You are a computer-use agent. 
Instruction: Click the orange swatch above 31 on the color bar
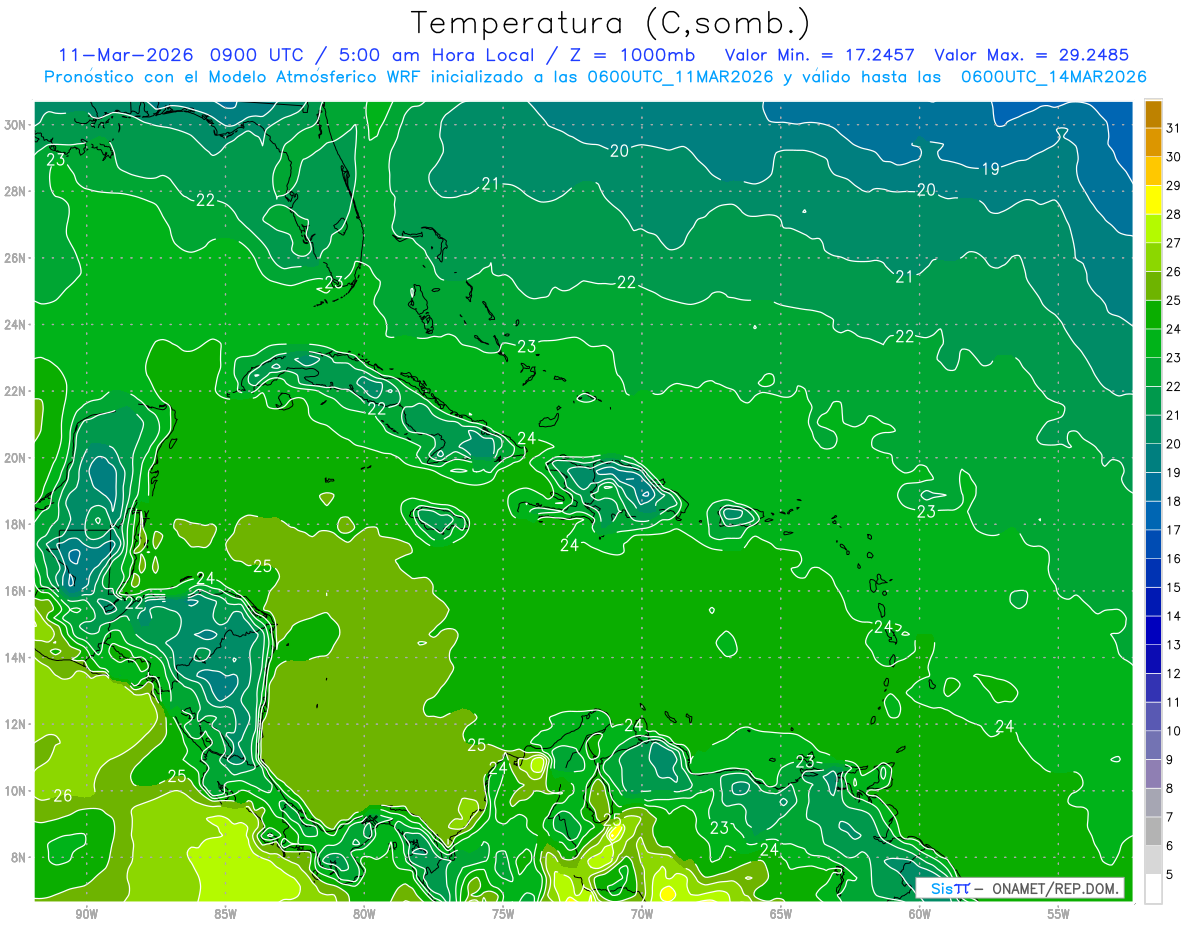point(1154,114)
